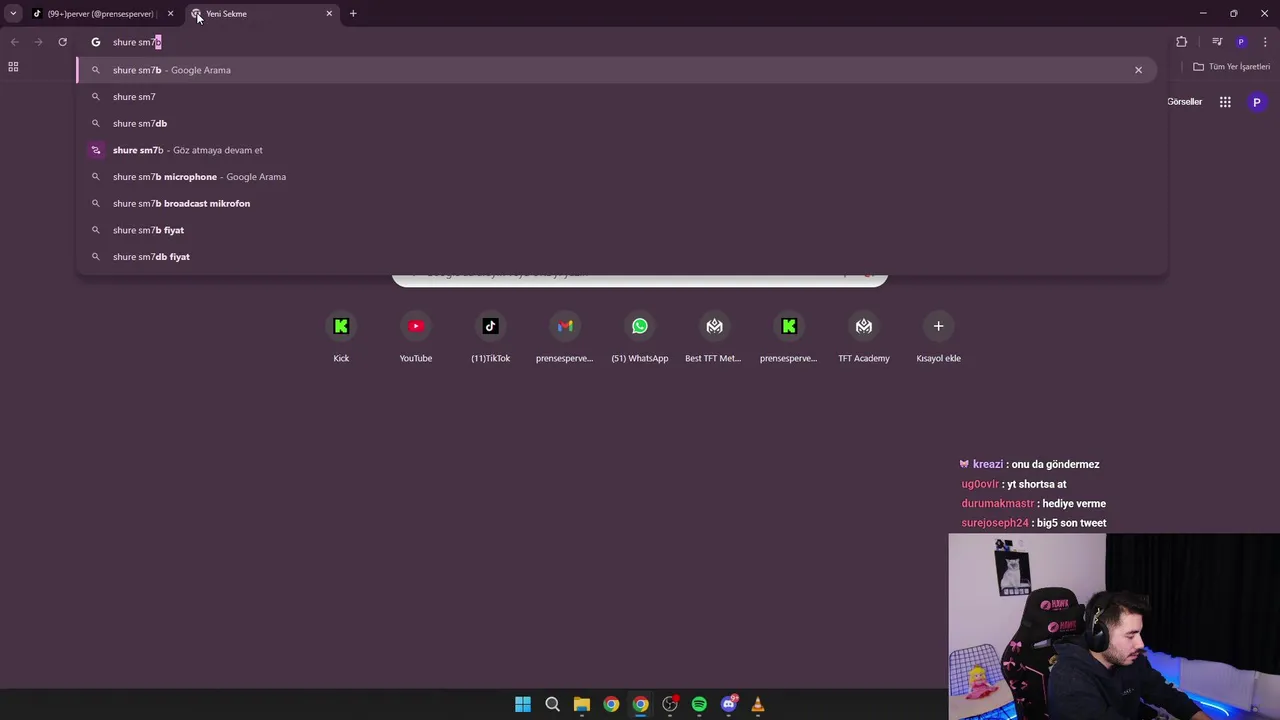Choose the 'shure sm7' suggestion
This screenshot has height=720, width=1280.
[x=616, y=97]
